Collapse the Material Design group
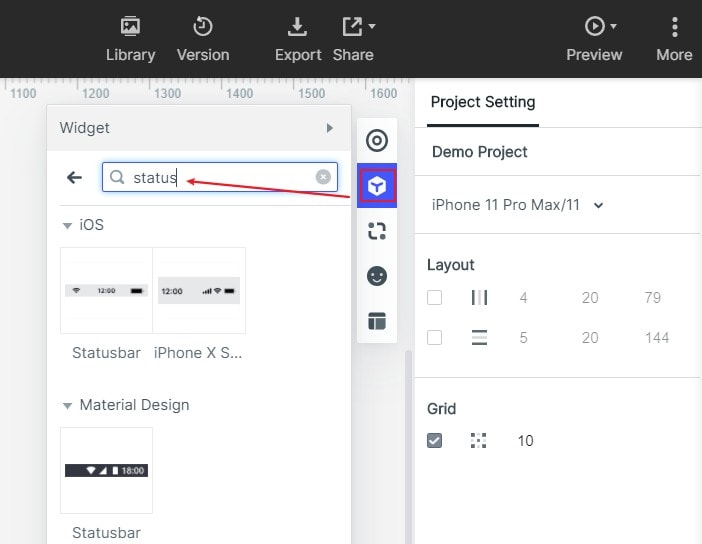Image resolution: width=702 pixels, height=544 pixels. point(67,406)
